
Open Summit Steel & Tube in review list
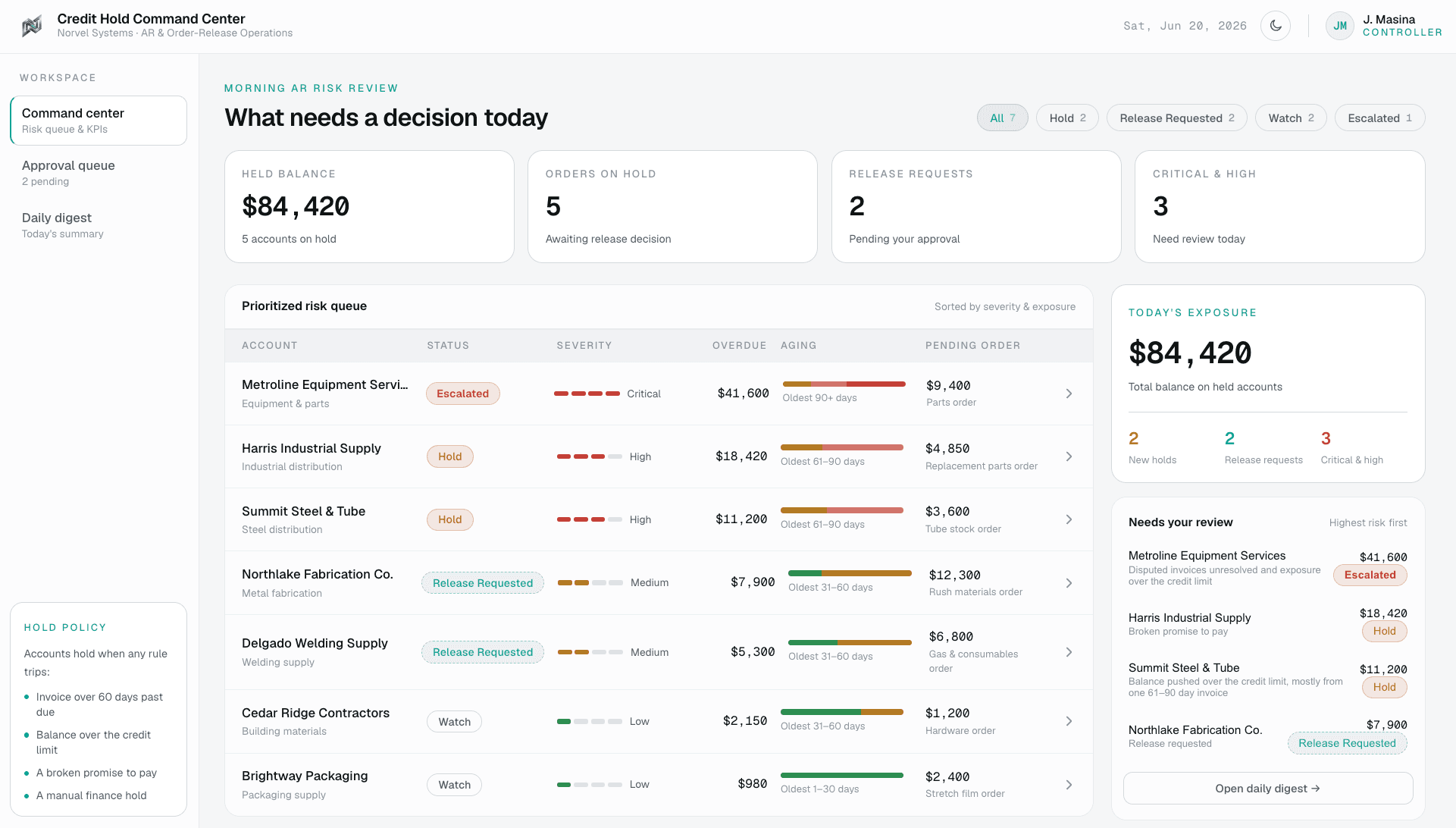(1267, 679)
